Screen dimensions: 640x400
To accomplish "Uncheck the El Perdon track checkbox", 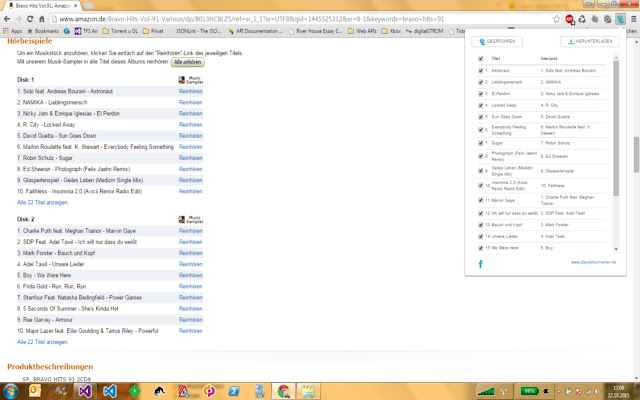I will coord(480,93).
